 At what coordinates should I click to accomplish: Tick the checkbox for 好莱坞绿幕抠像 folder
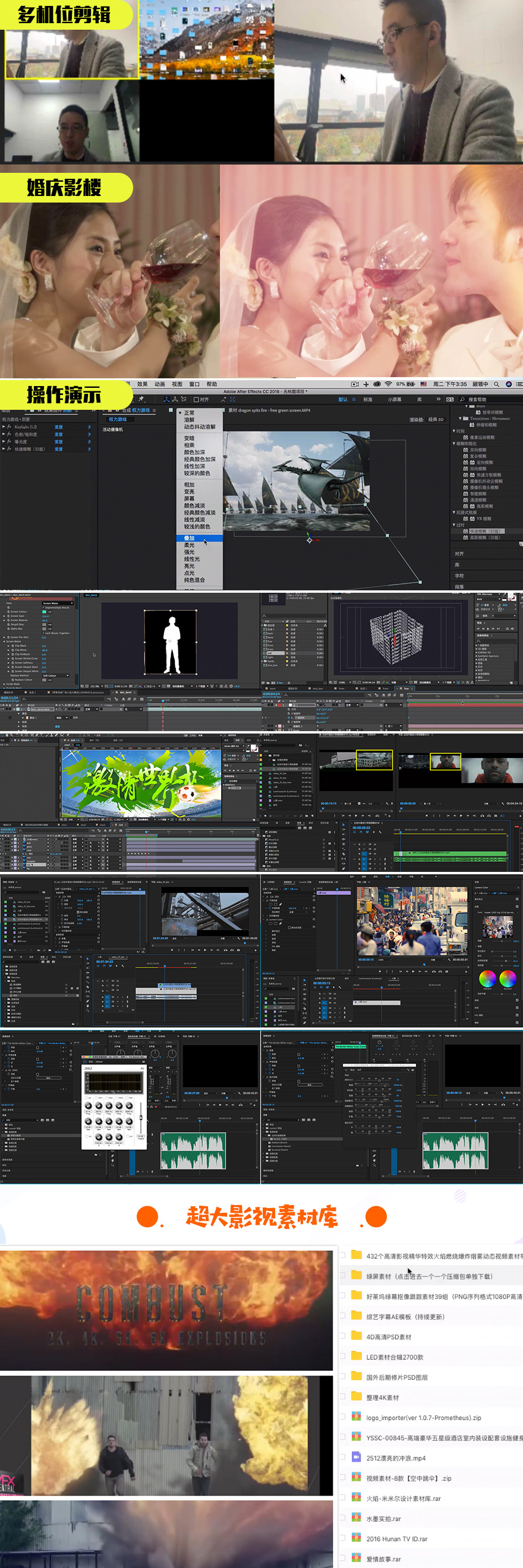(x=342, y=1295)
